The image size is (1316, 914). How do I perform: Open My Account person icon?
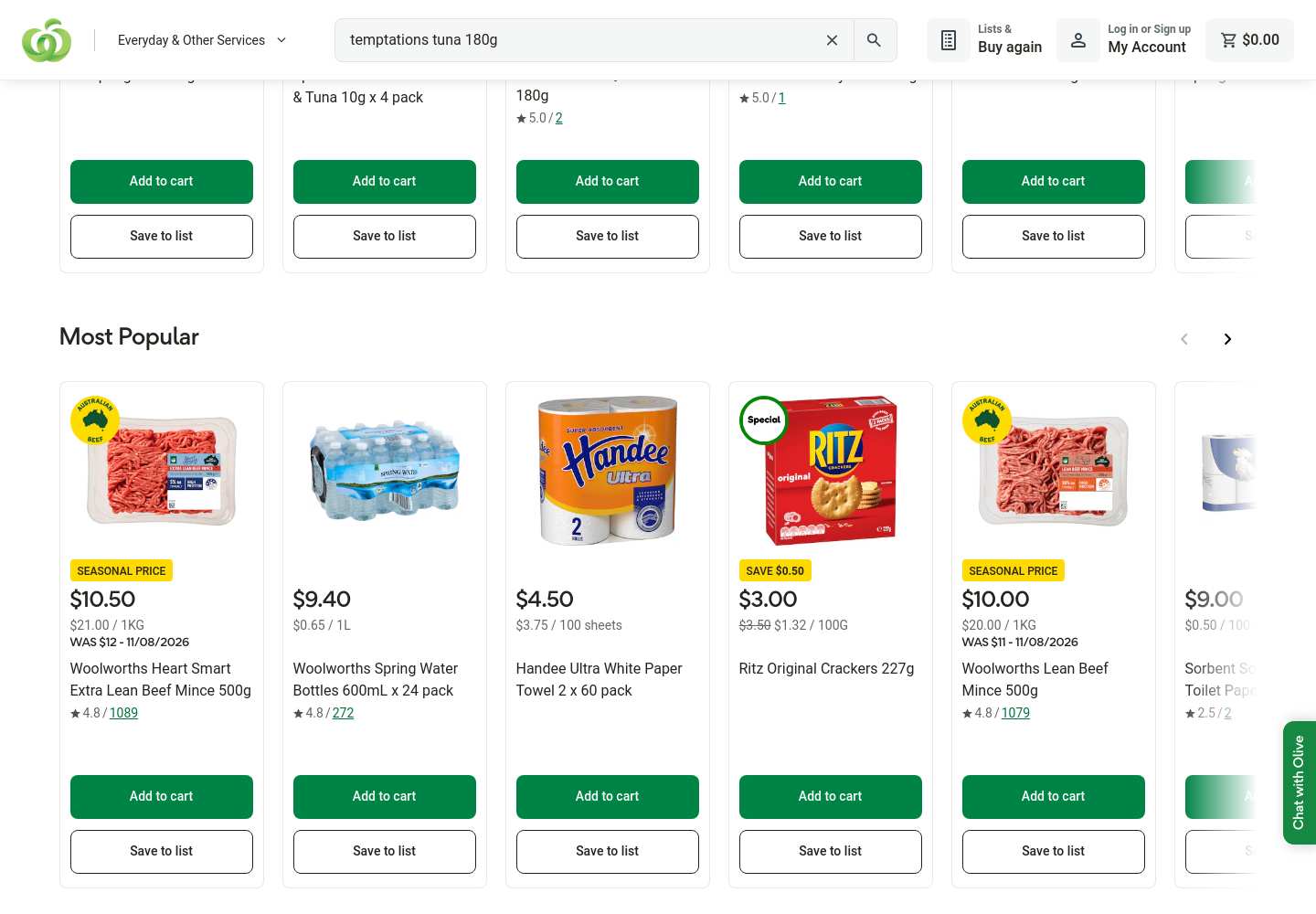click(1078, 40)
